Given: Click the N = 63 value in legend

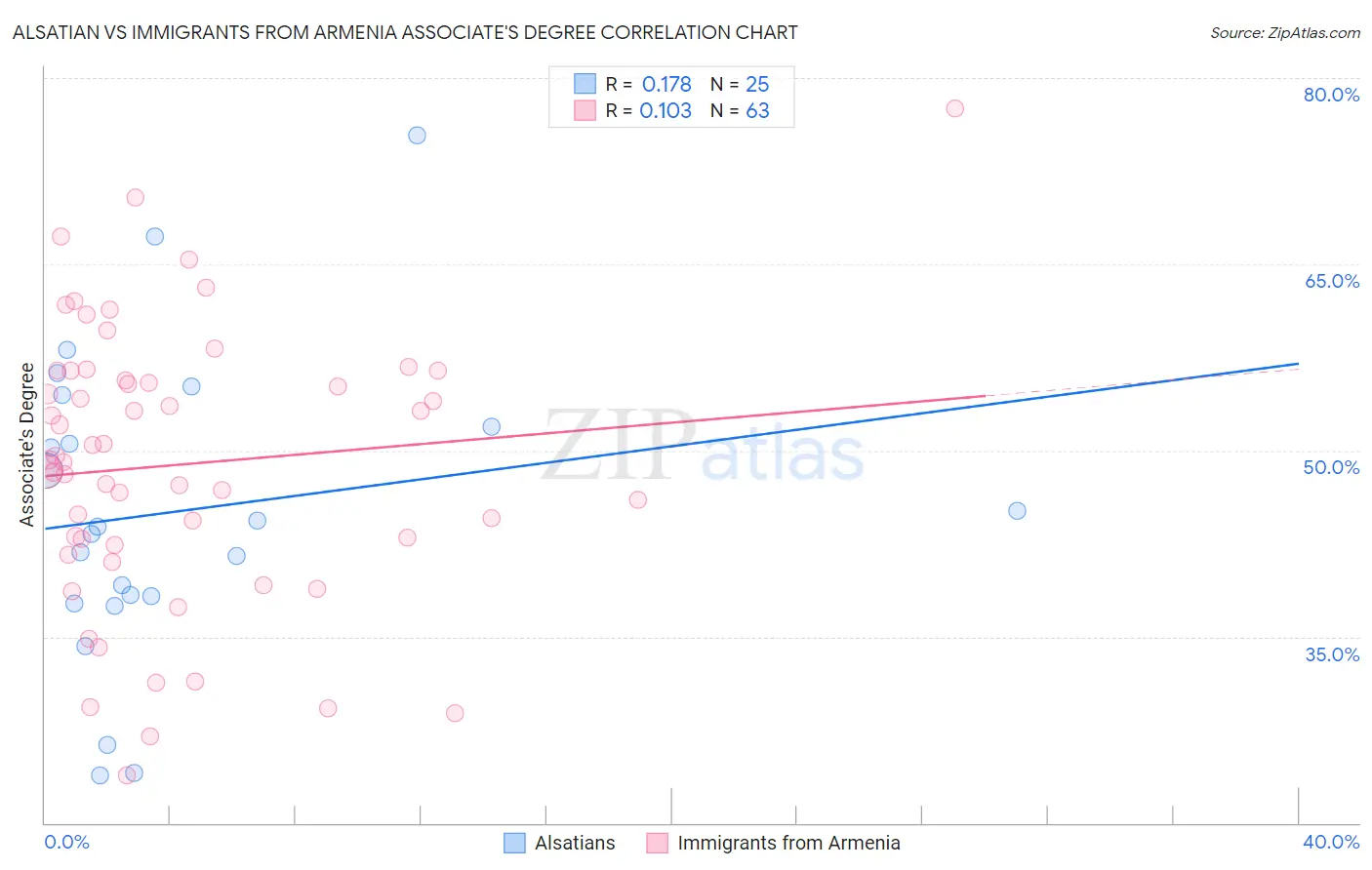Looking at the screenshot, I should (x=740, y=110).
